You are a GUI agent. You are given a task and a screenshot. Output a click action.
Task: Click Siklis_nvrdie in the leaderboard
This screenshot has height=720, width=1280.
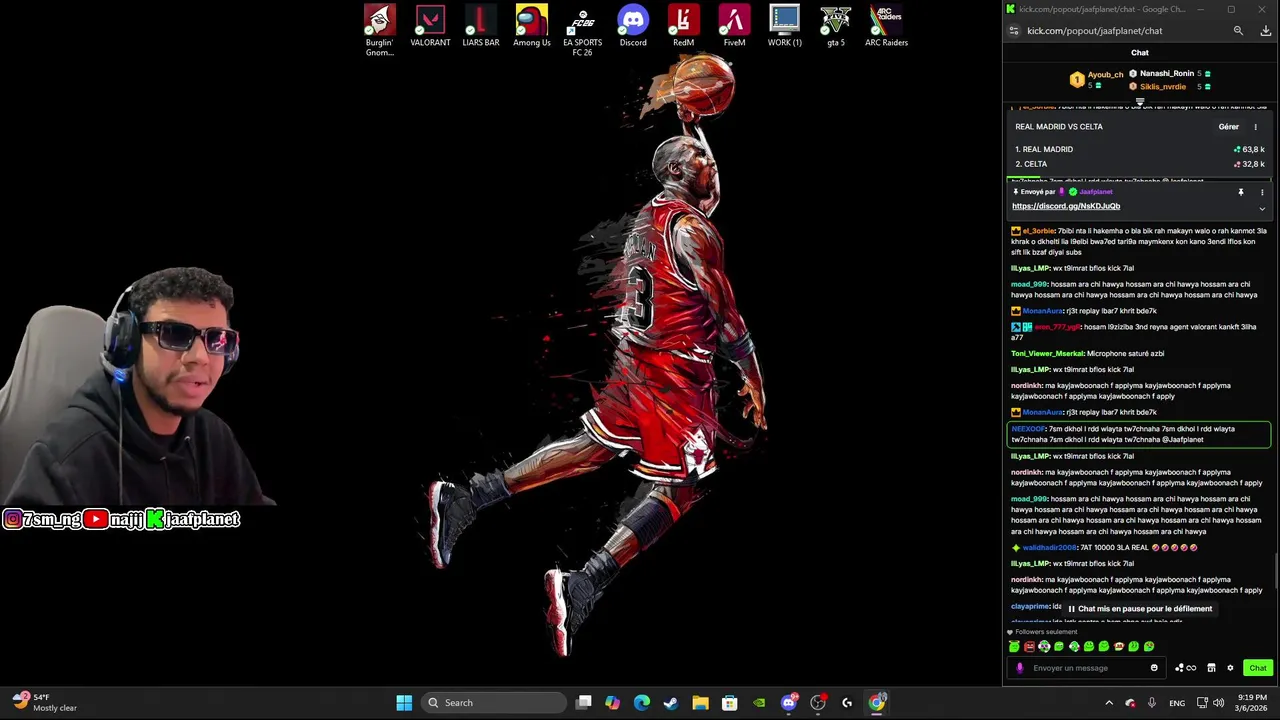pos(1163,87)
